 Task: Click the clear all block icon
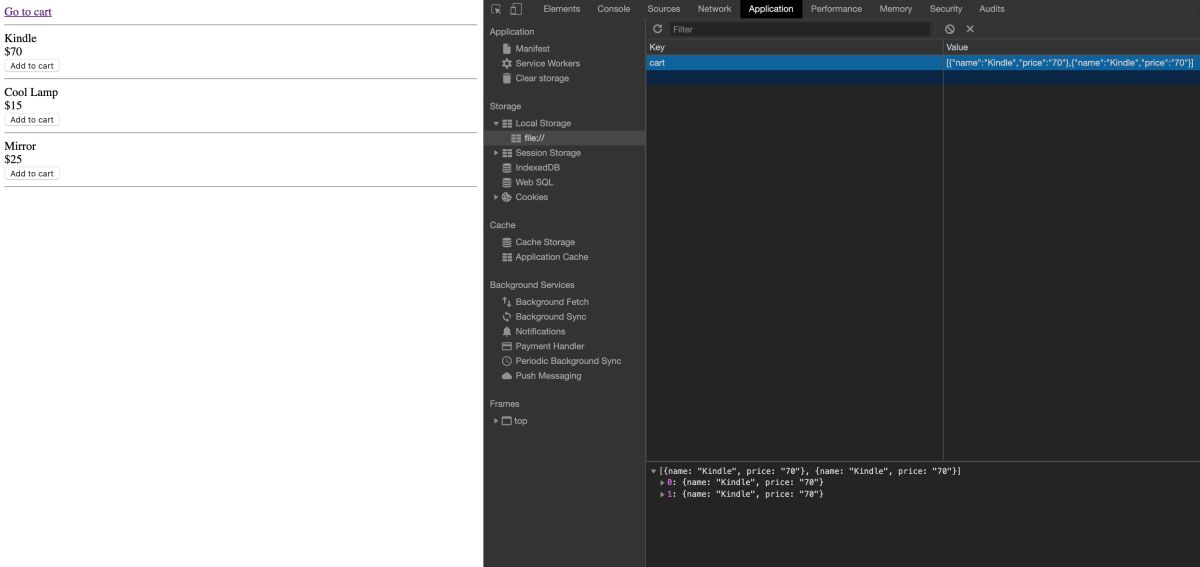point(949,29)
